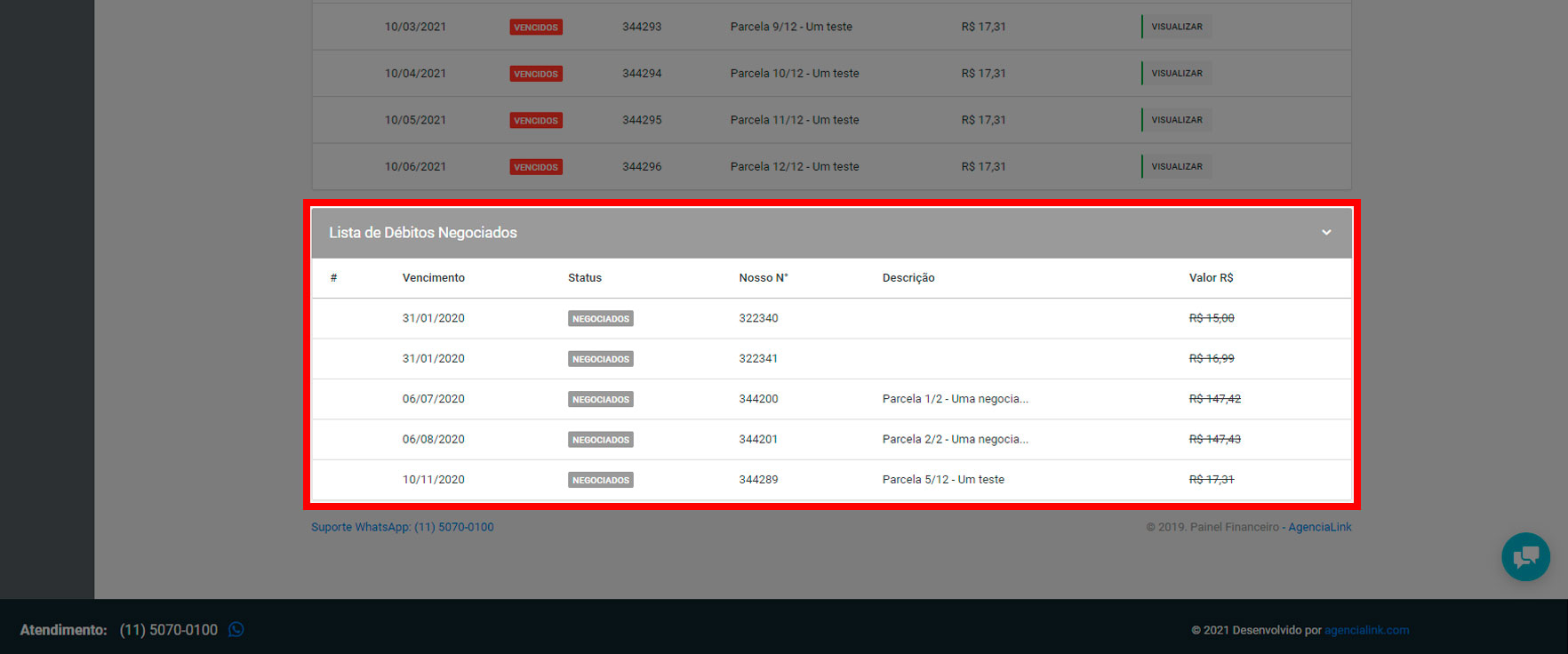Collapse the Lista de Débitos Negociados panel
1568x654 pixels.
click(x=1325, y=233)
